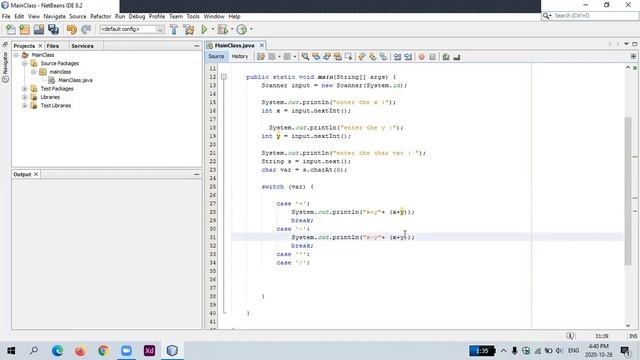Toggle Rectangular Selection in the editor toolbar
This screenshot has width=640, height=360.
coord(348,57)
